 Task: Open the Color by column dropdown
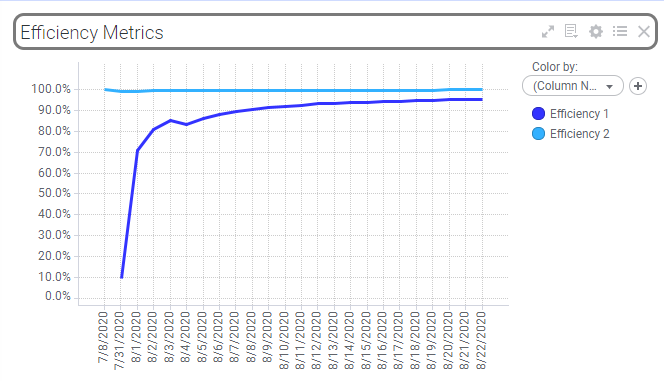pos(573,86)
